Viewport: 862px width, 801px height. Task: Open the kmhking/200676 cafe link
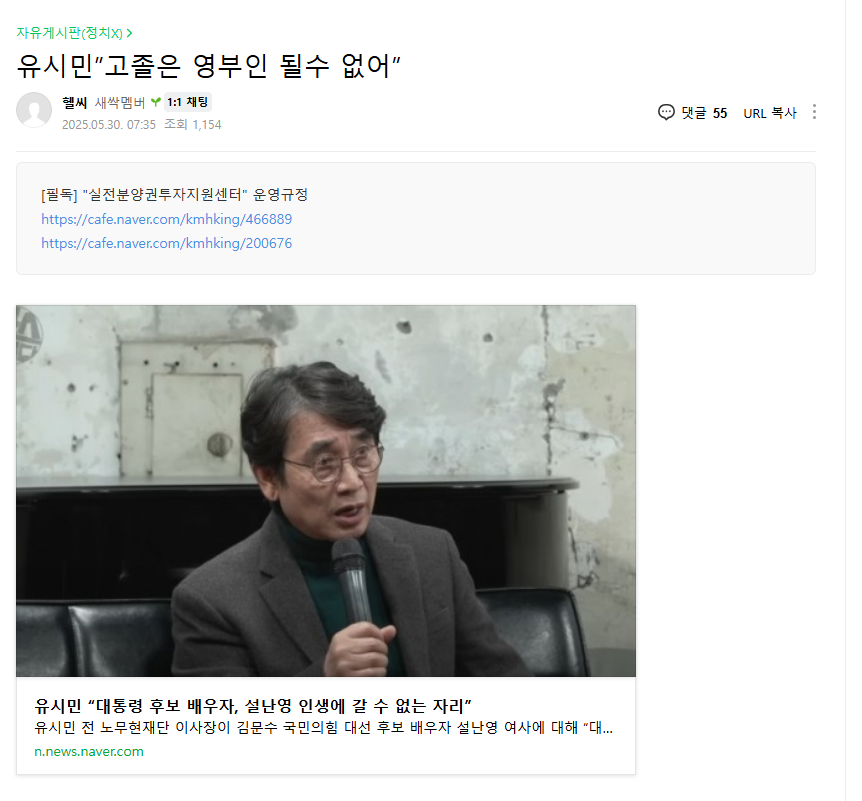tap(167, 244)
